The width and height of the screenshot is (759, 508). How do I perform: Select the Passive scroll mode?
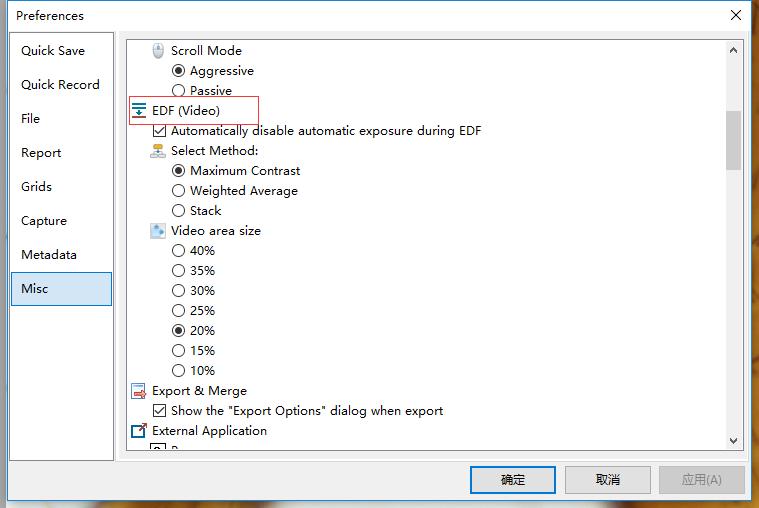click(x=179, y=91)
